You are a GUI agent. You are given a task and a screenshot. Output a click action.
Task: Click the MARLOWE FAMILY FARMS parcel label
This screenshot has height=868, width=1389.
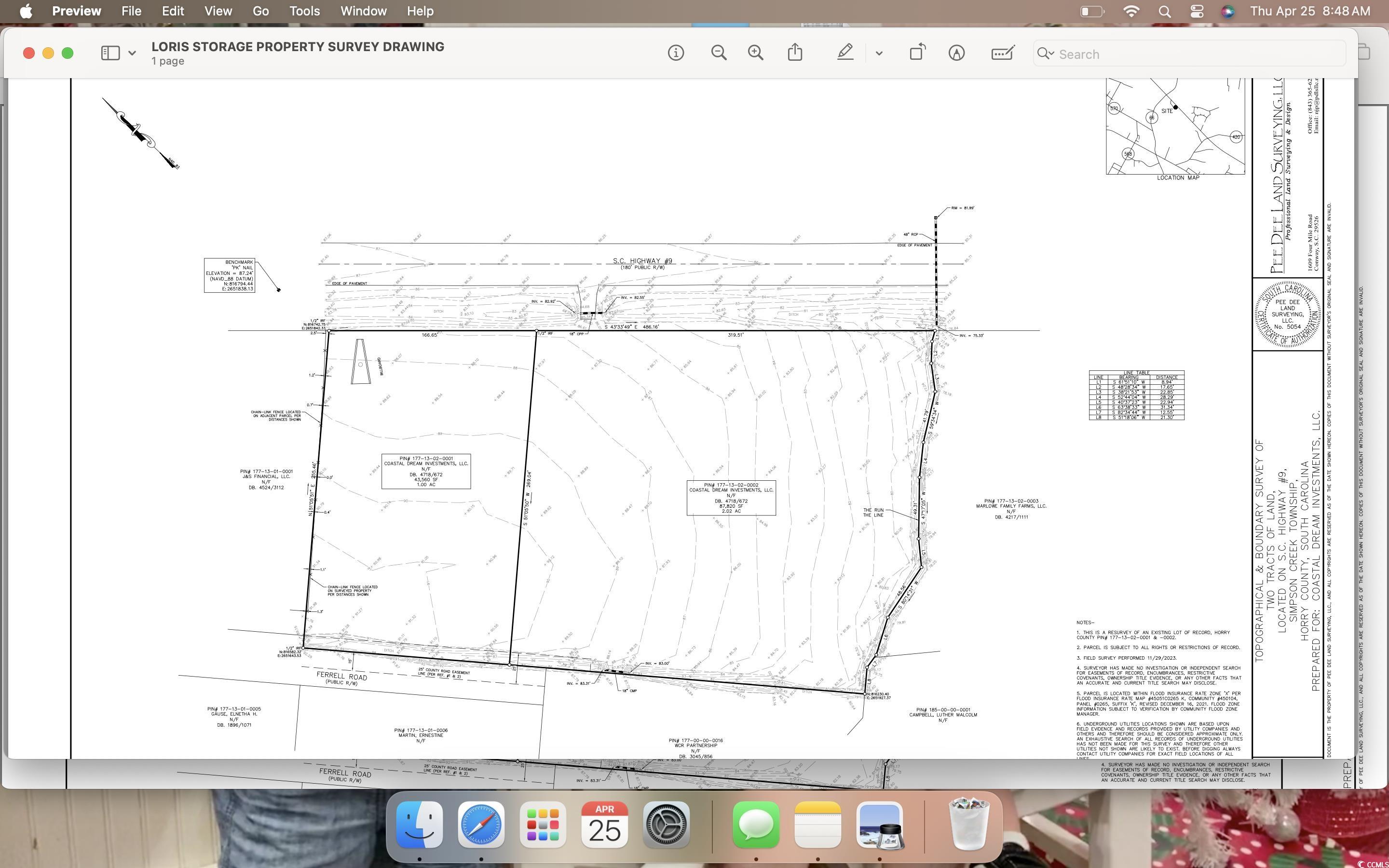pos(1011,509)
